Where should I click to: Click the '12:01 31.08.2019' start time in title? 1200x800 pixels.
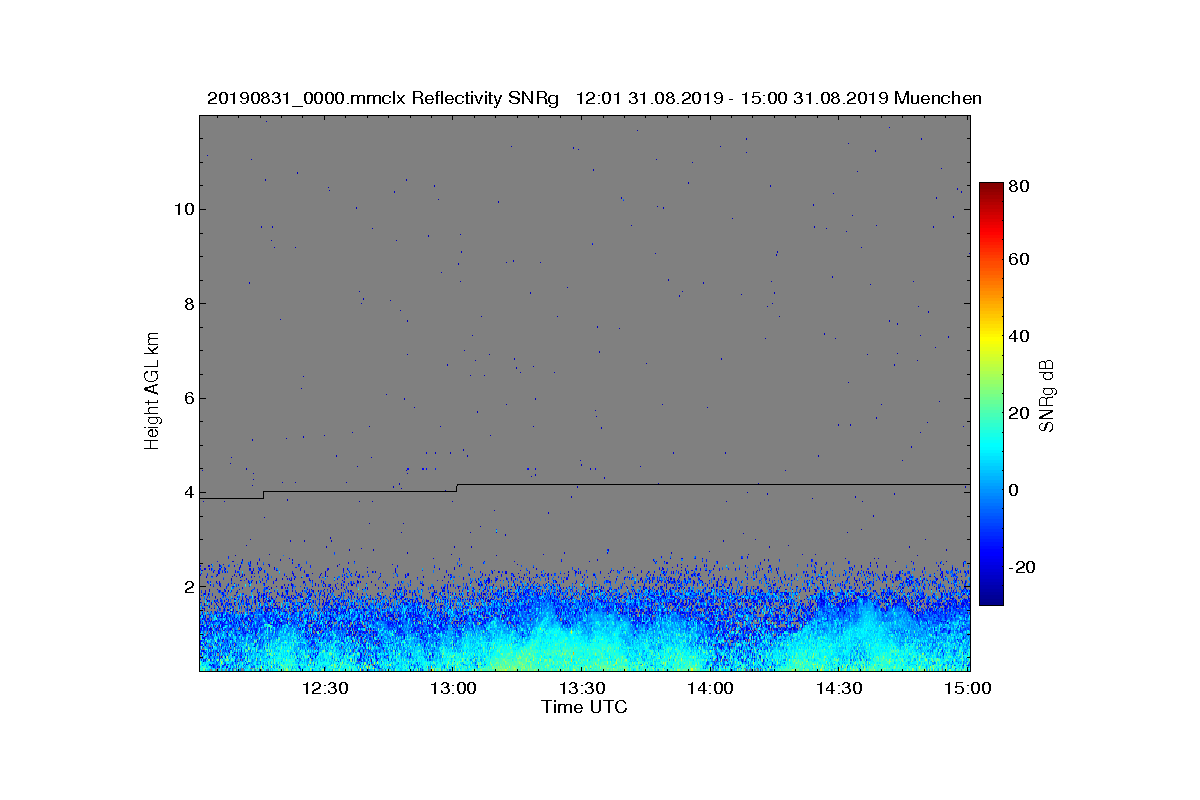650,98
